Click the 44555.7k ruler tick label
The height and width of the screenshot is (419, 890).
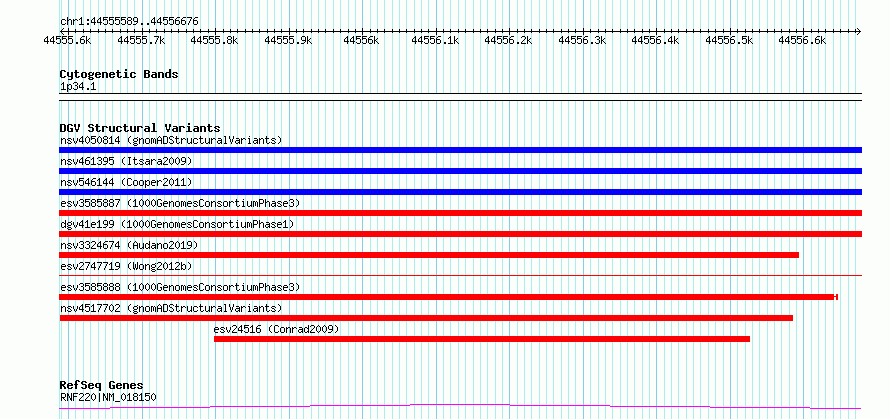coord(141,40)
